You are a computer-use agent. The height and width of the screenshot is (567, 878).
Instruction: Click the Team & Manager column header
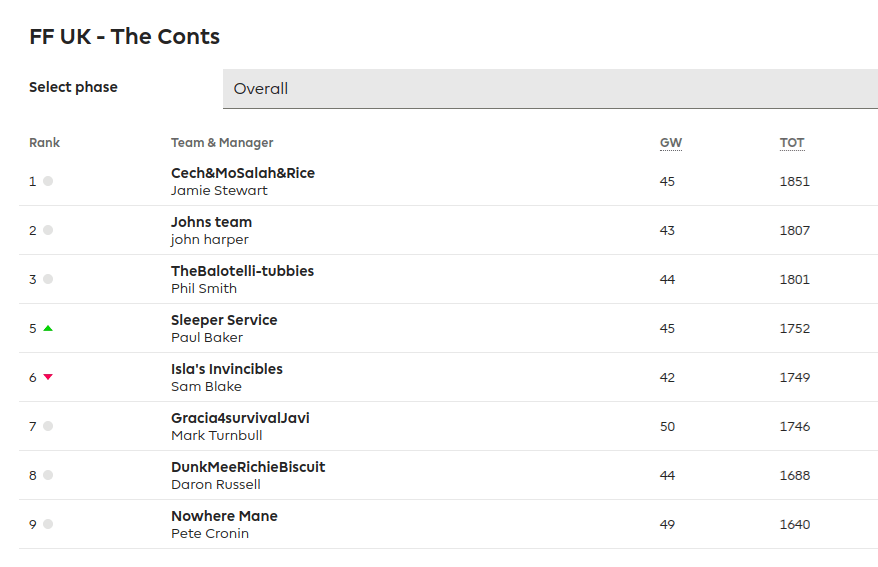[222, 143]
